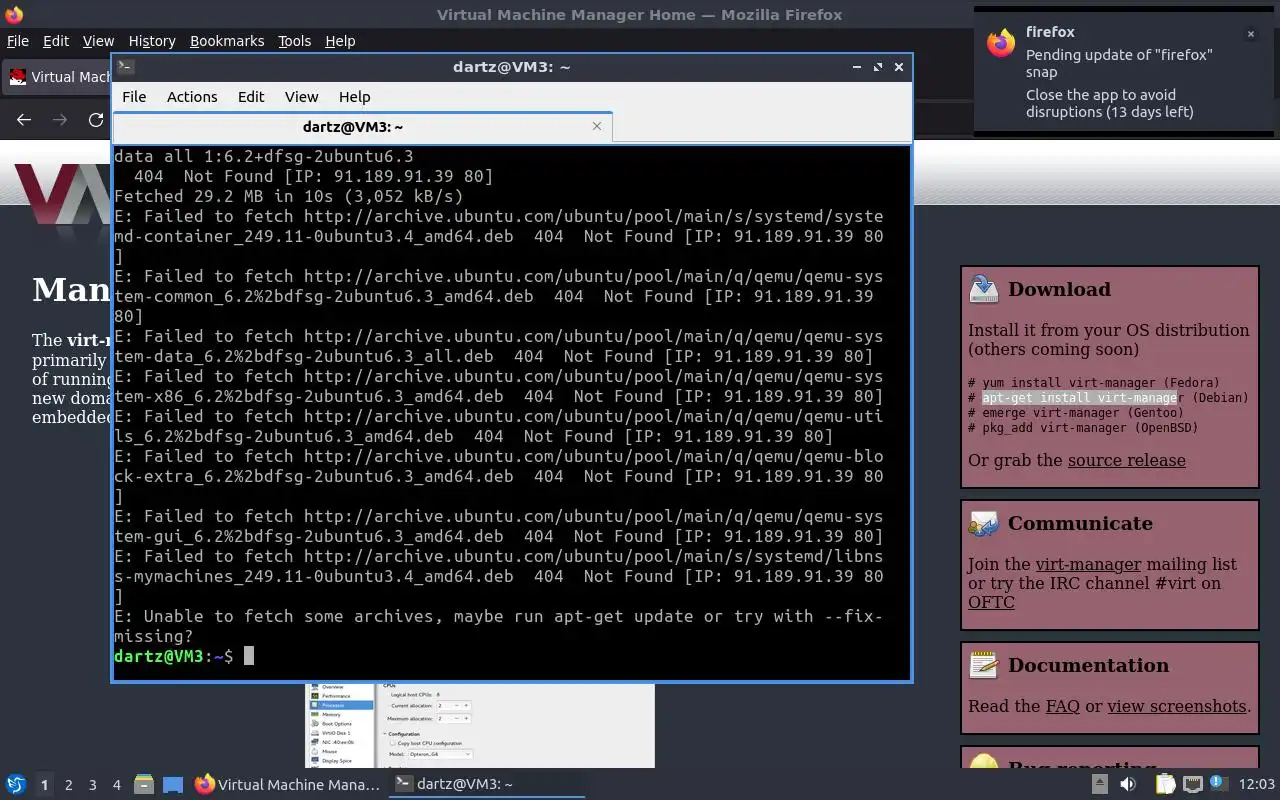Image resolution: width=1280 pixels, height=800 pixels.
Task: Click the 12:03 clock
Action: point(1257,784)
